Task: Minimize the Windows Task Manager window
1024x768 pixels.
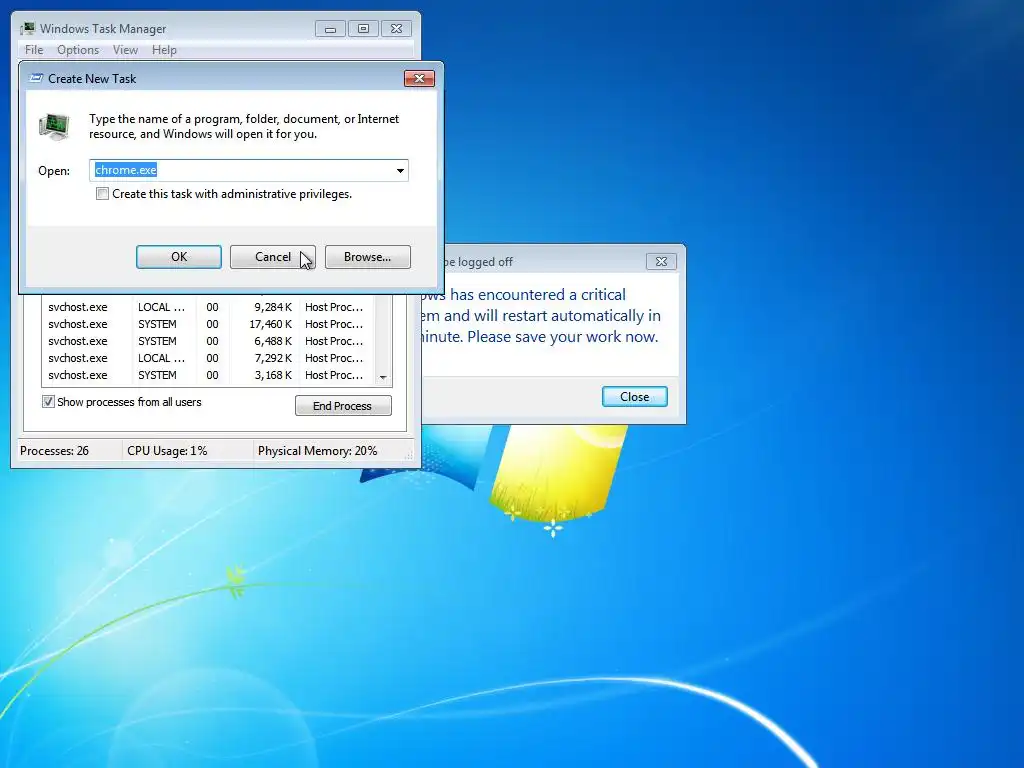Action: pyautogui.click(x=330, y=29)
